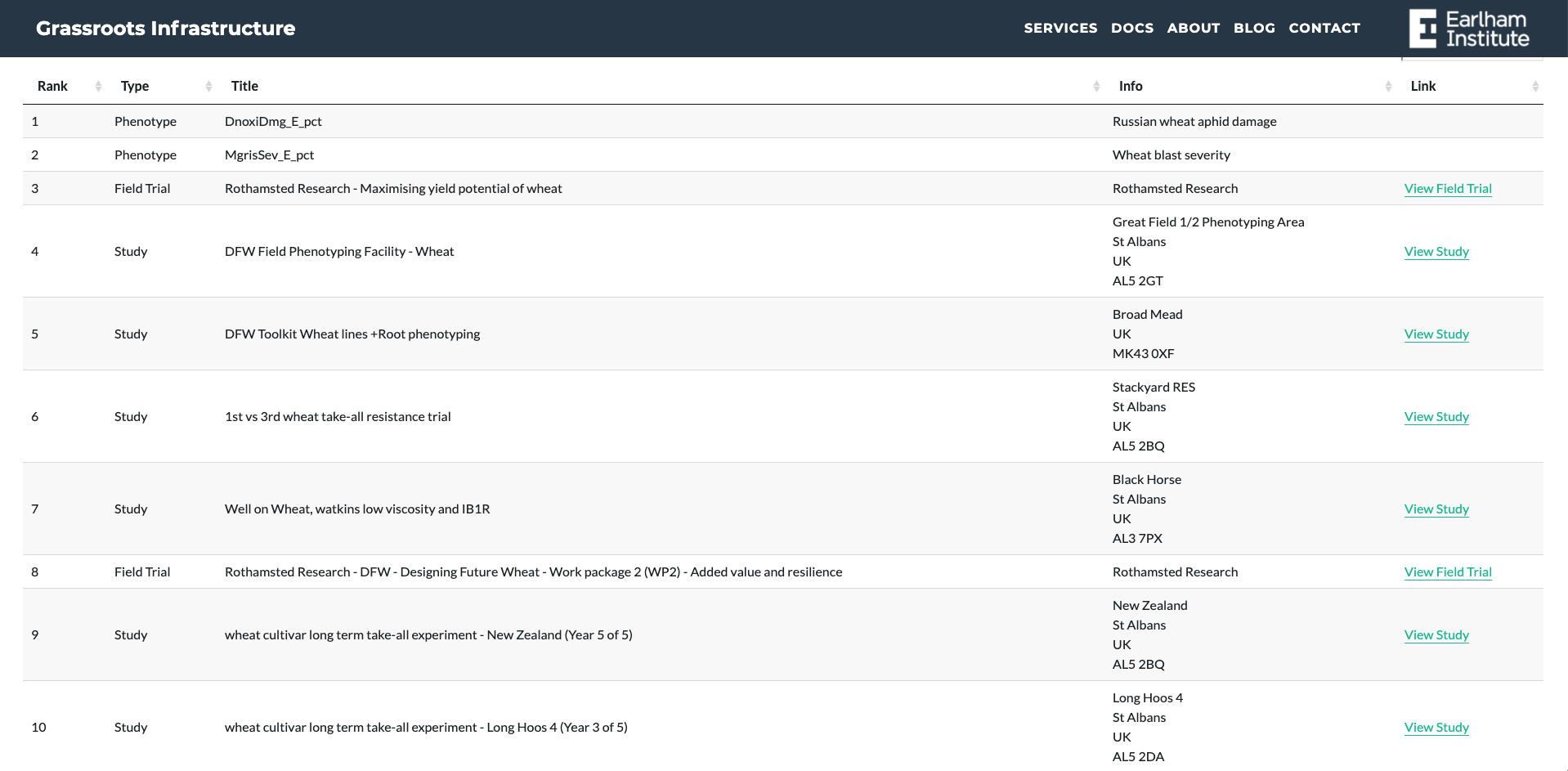
Task: Select 'DFW Toolkit Wheat lines +Root phenotyping' title
Action: click(352, 334)
